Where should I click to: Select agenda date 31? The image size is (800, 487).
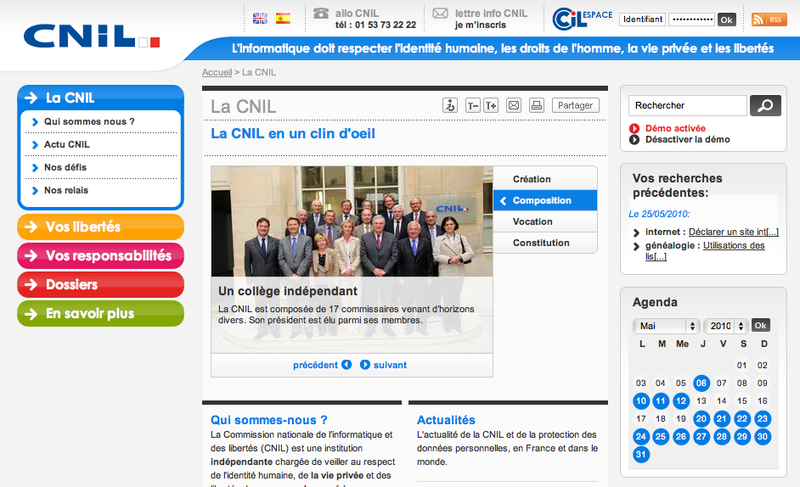(x=641, y=454)
